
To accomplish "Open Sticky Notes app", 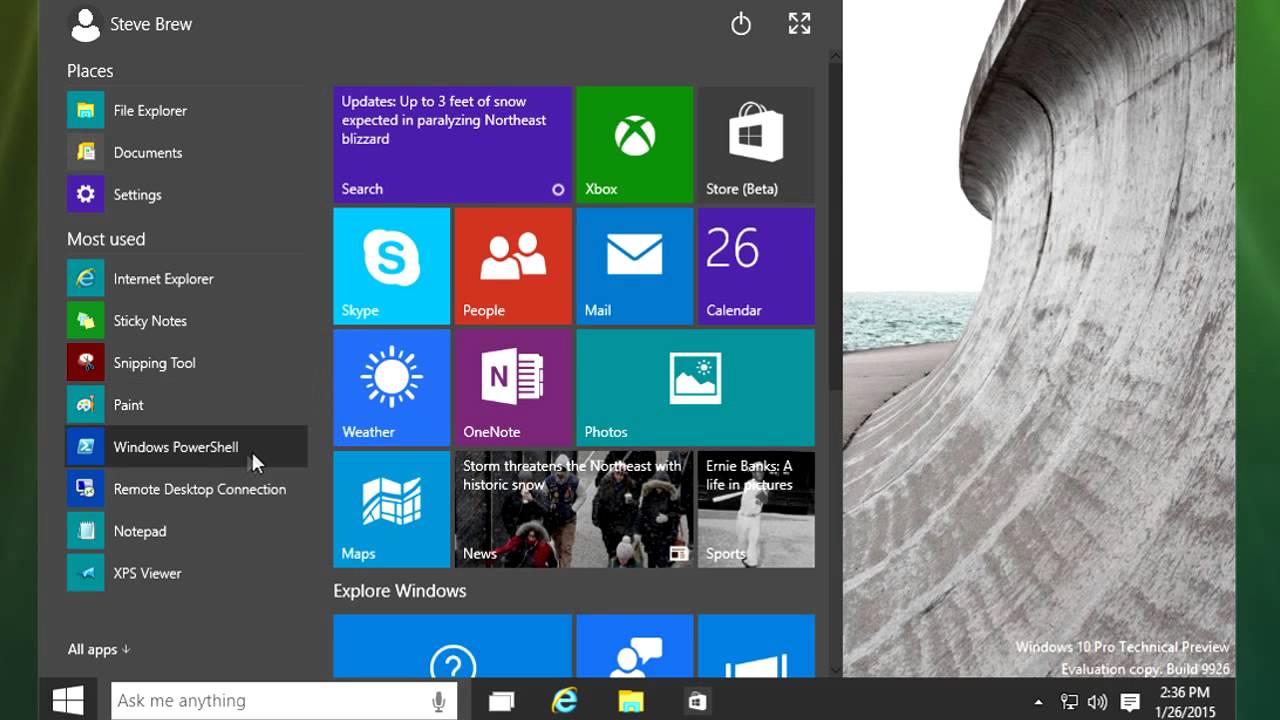I will click(x=186, y=321).
